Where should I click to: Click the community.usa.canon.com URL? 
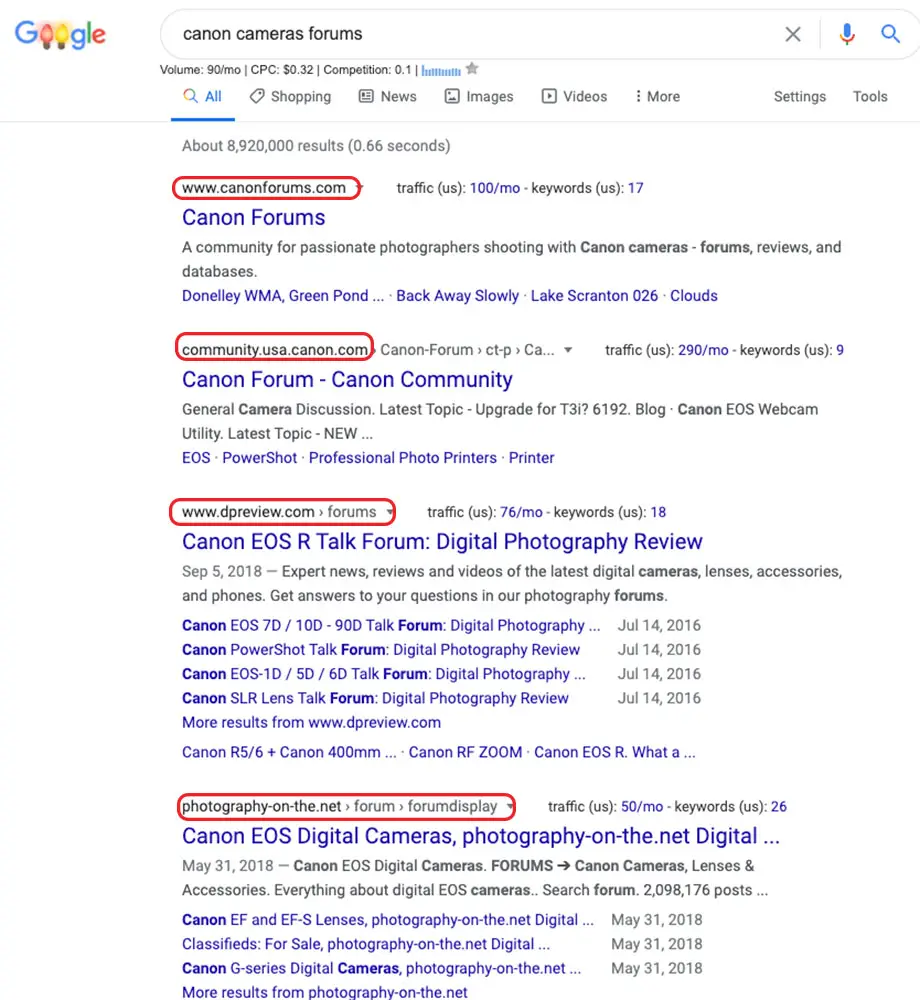point(275,350)
